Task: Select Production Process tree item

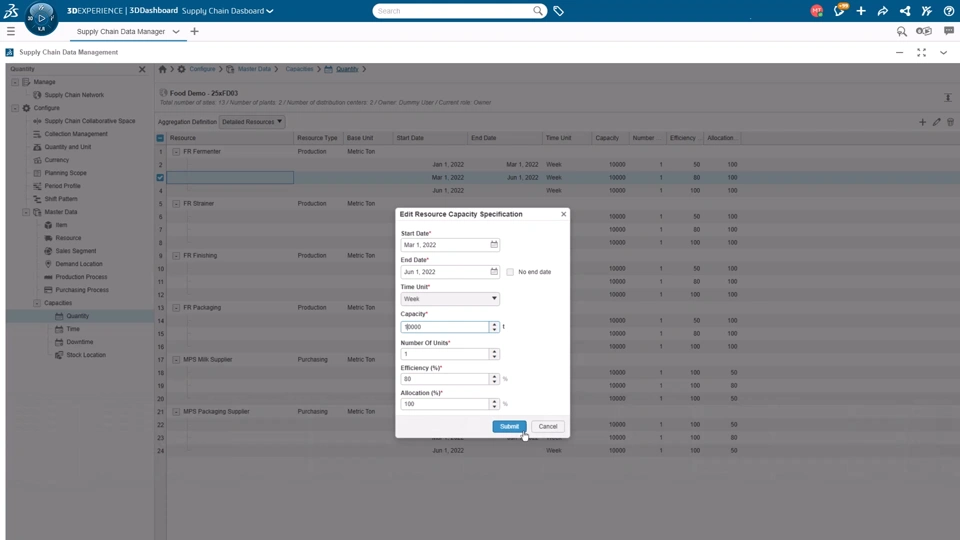Action: click(81, 277)
